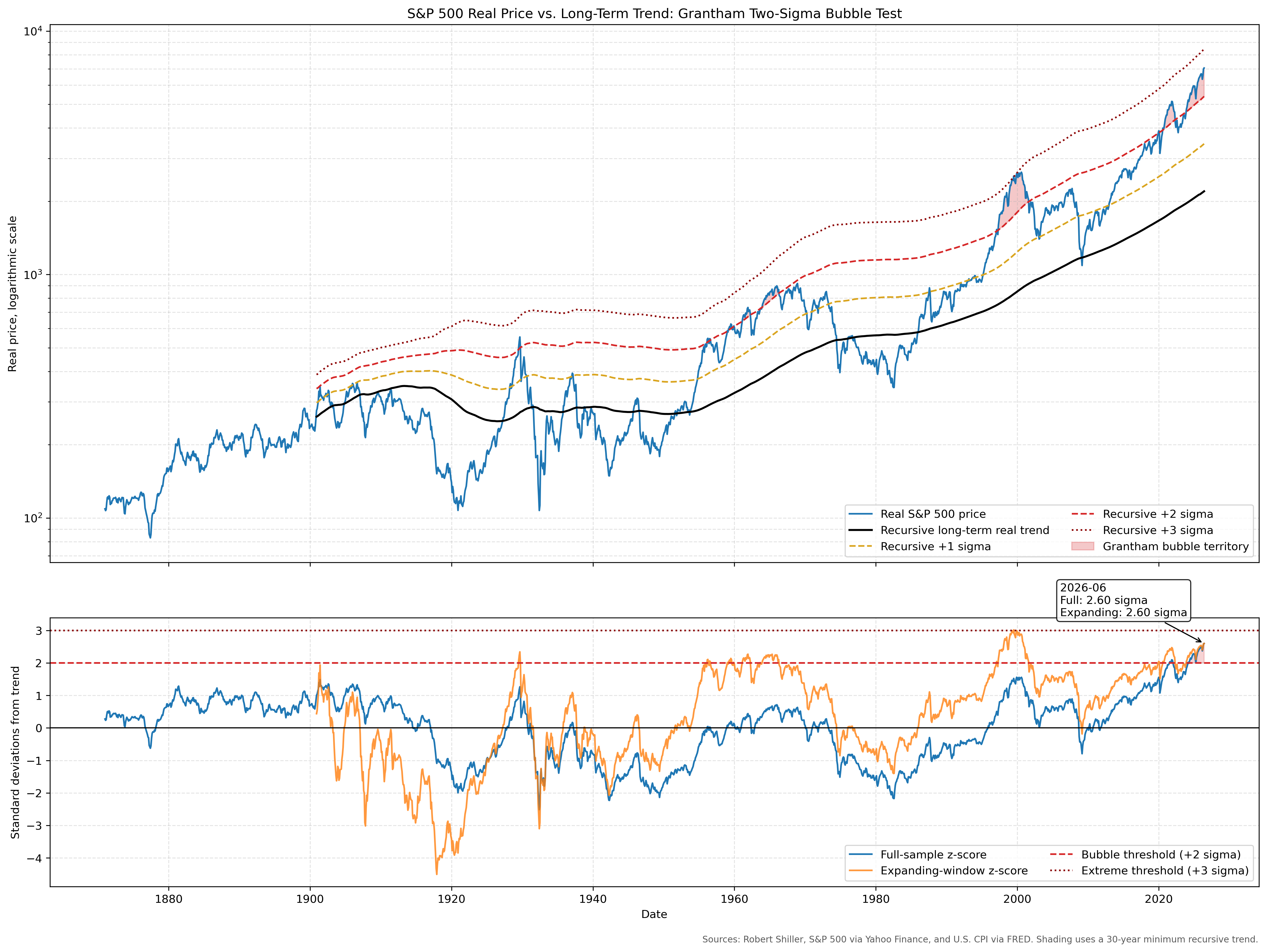Click the 'Real S&P 500 price' legend entry

pyautogui.click(x=917, y=514)
